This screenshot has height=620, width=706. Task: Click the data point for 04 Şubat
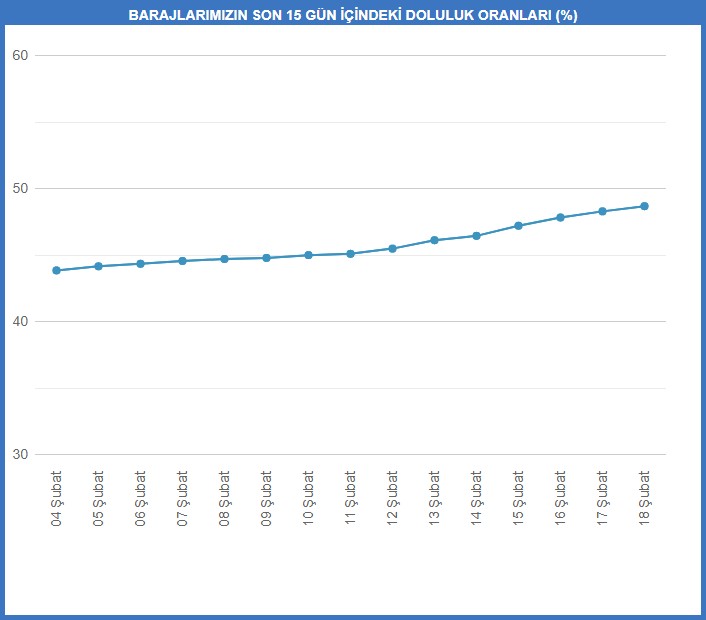(x=56, y=270)
